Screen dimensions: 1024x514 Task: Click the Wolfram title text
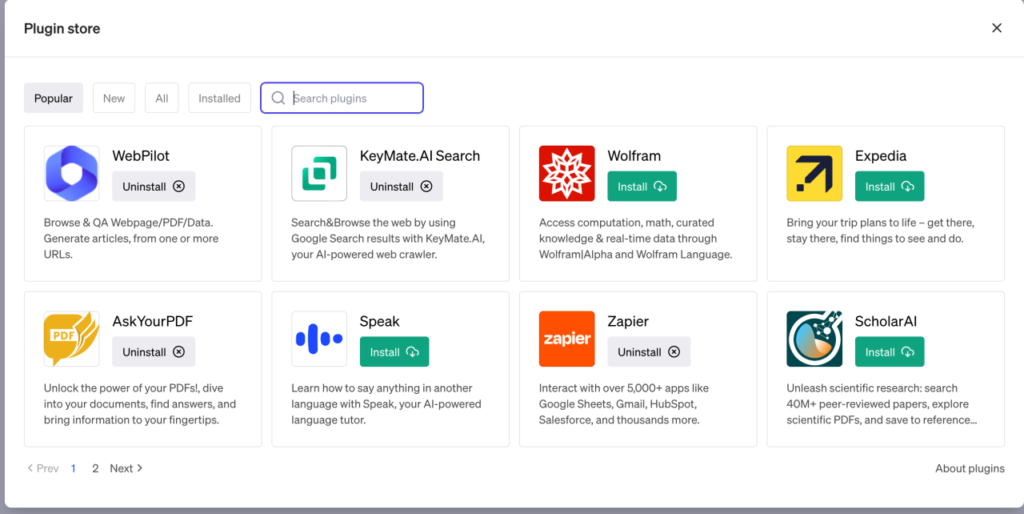pos(634,155)
